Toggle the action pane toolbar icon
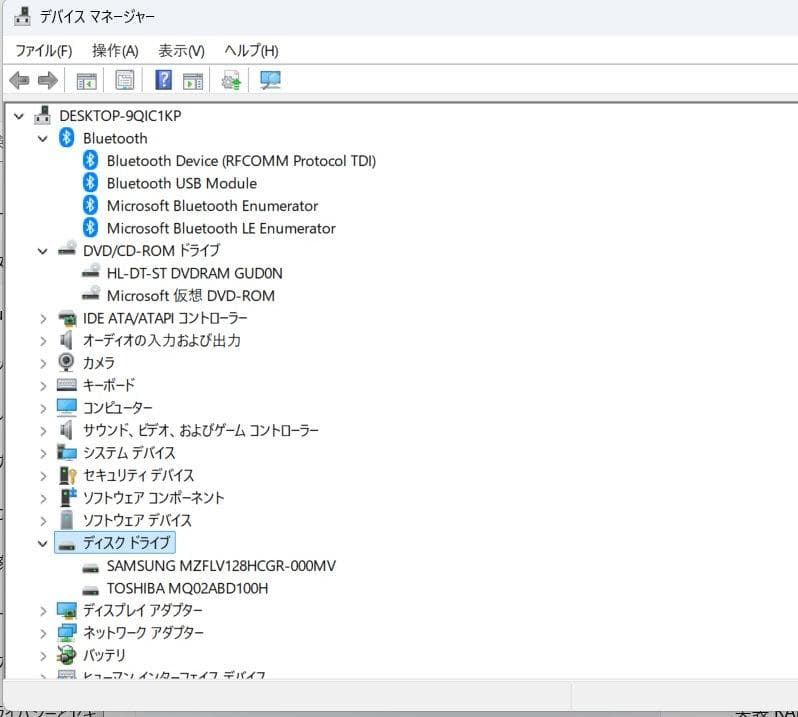 point(193,80)
